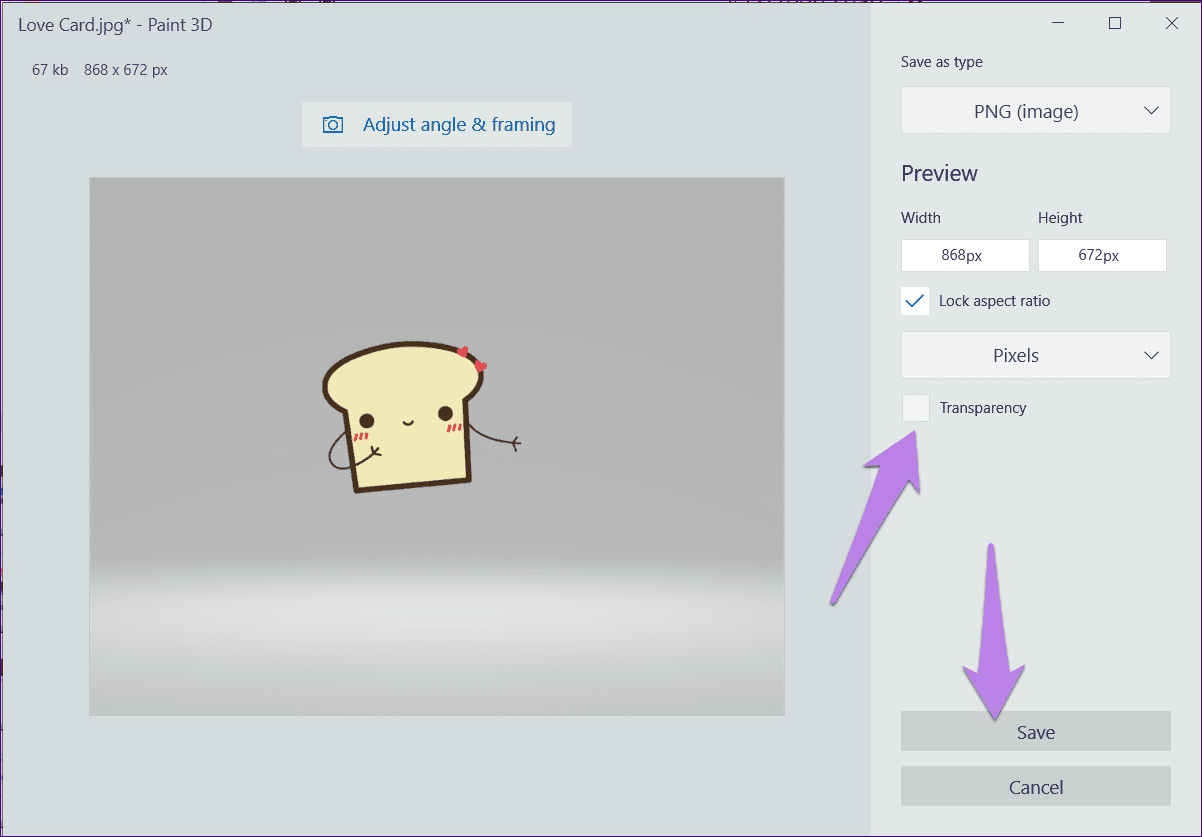This screenshot has height=837, width=1202.
Task: Click the Save button
Action: pyautogui.click(x=1036, y=732)
